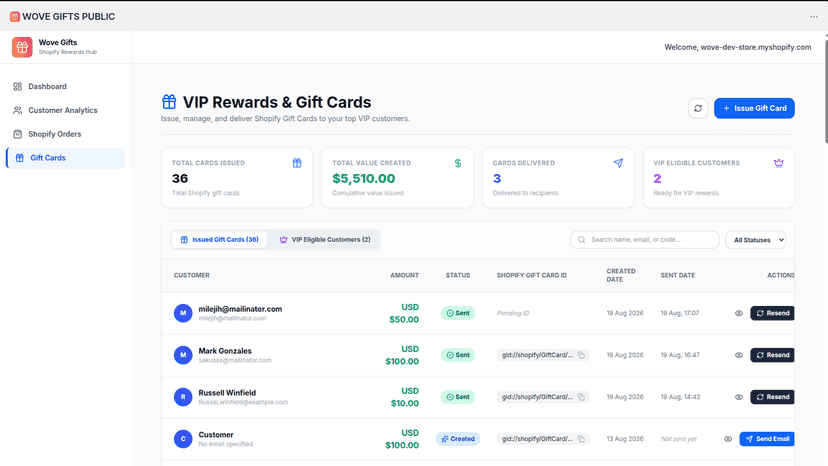Open the All Statuses dropdown
Image resolution: width=828 pixels, height=466 pixels.
[x=756, y=240]
